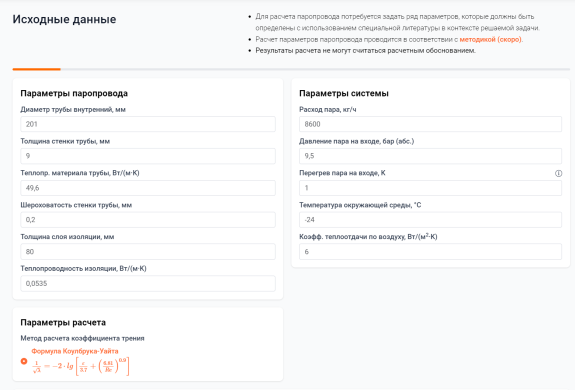Viewport: 575px width, 390px height.
Task: Click the Расход пара input field
Action: [430, 124]
